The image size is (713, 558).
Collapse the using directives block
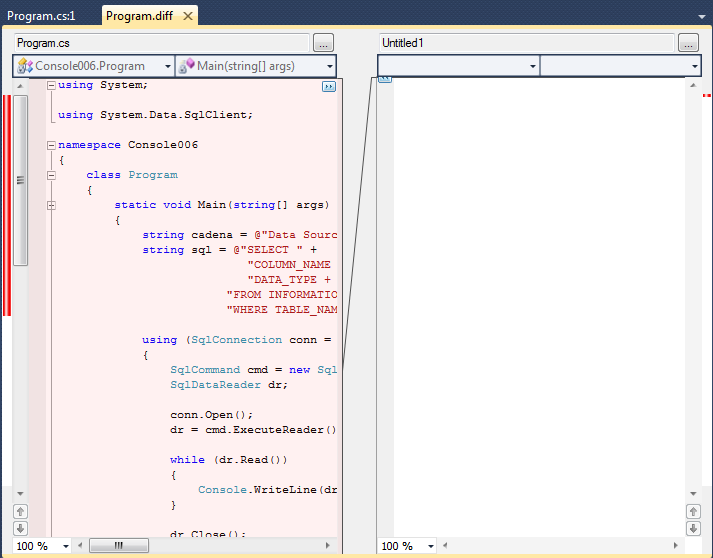tap(50, 86)
